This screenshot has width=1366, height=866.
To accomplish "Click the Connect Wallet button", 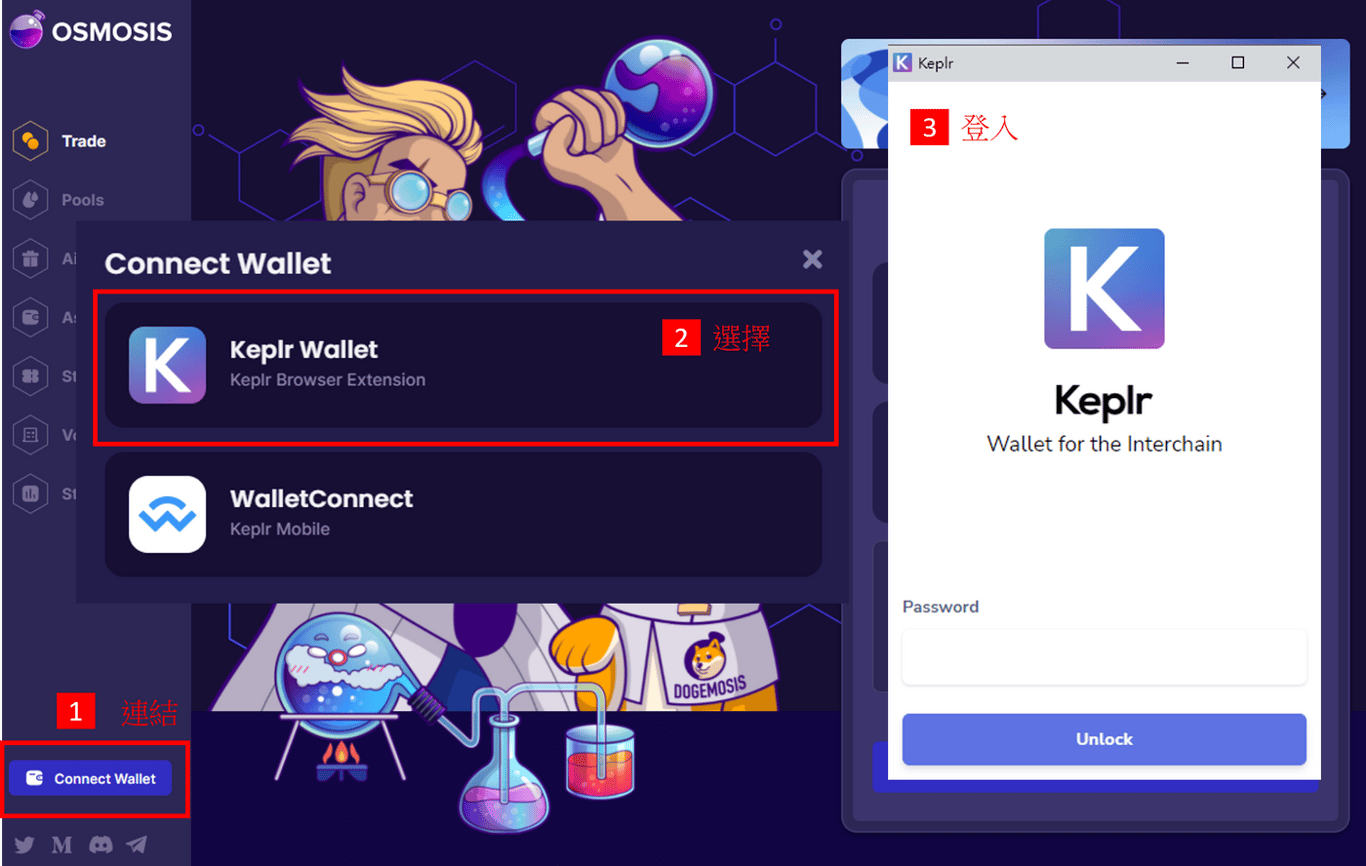I will point(90,778).
